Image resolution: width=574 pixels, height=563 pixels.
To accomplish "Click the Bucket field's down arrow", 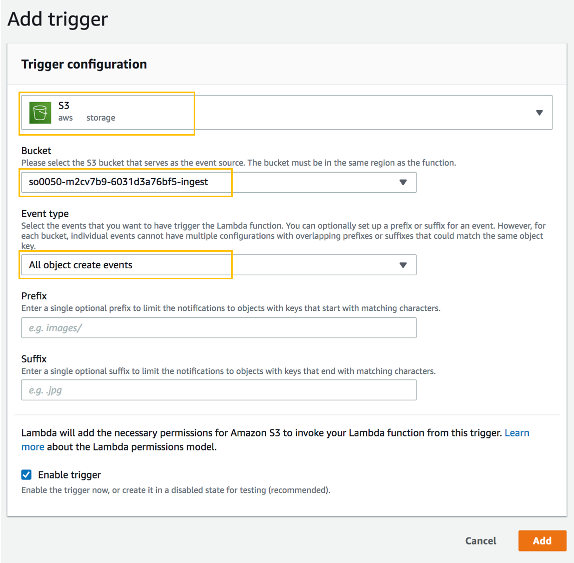I will click(x=403, y=182).
